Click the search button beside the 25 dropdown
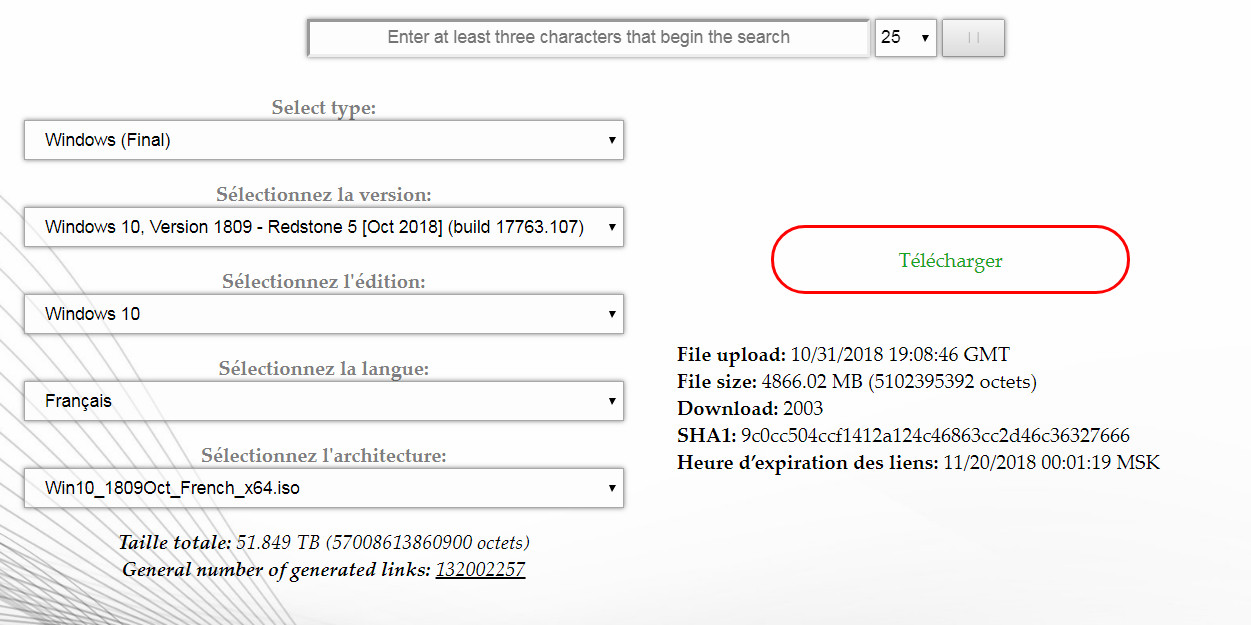Image resolution: width=1251 pixels, height=625 pixels. 972,38
